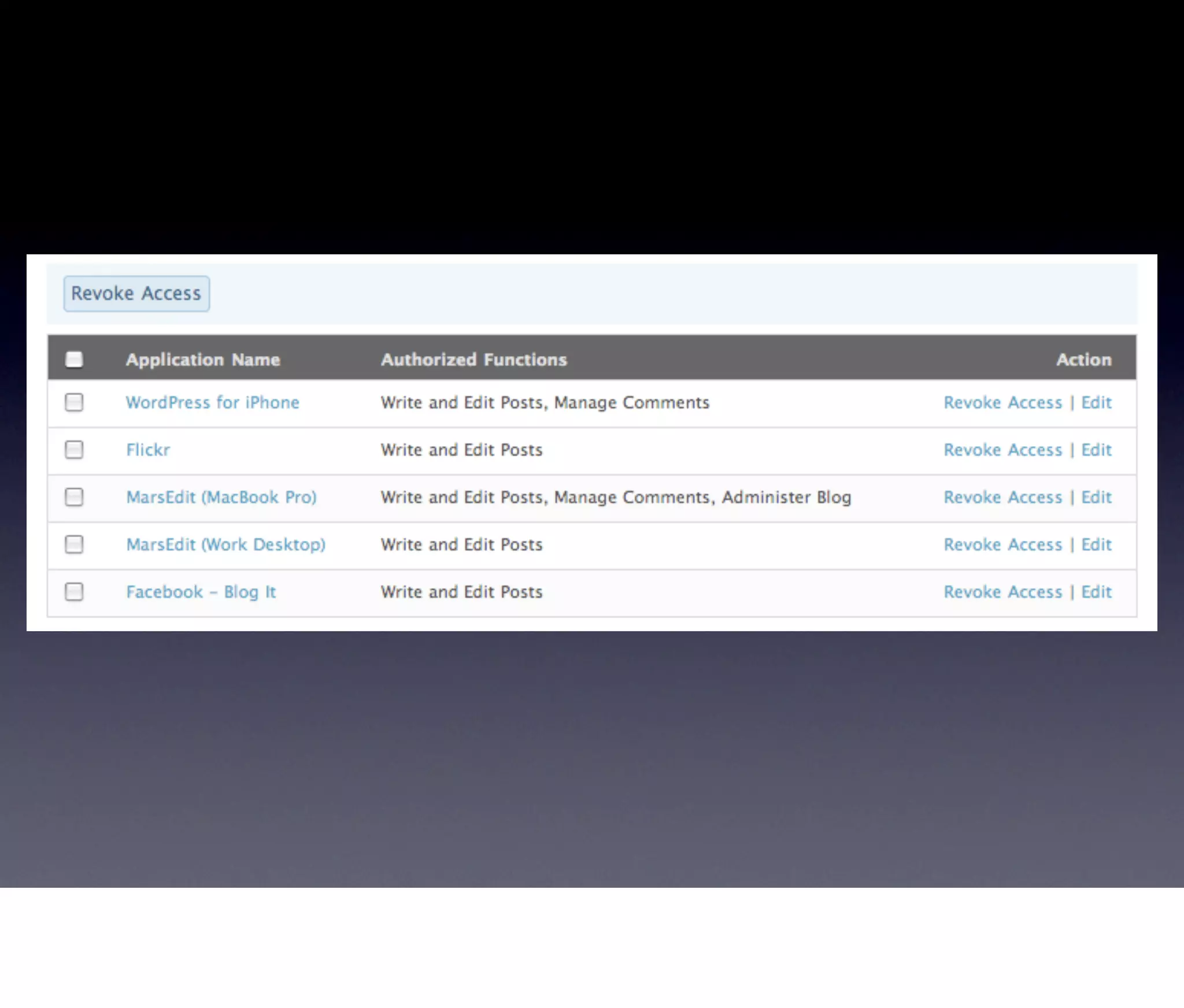The height and width of the screenshot is (1008, 1184).
Task: Open MarsEdit (Work Desktop) application link
Action: click(226, 544)
